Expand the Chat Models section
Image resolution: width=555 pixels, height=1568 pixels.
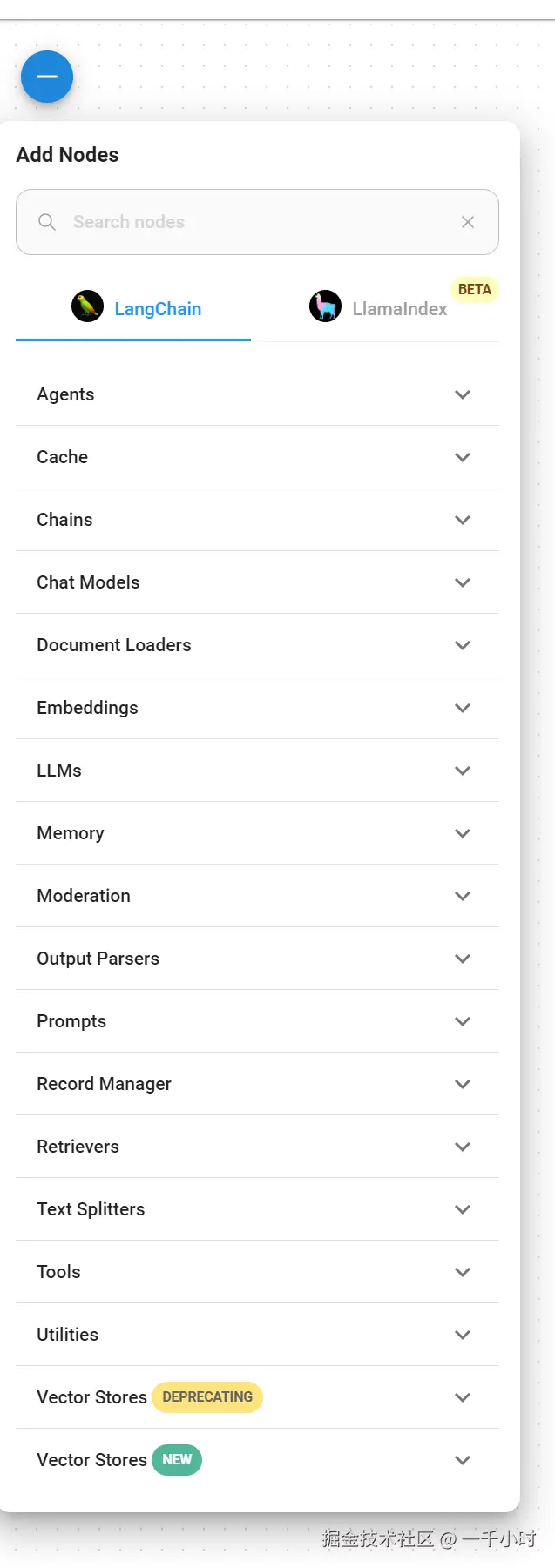[257, 582]
